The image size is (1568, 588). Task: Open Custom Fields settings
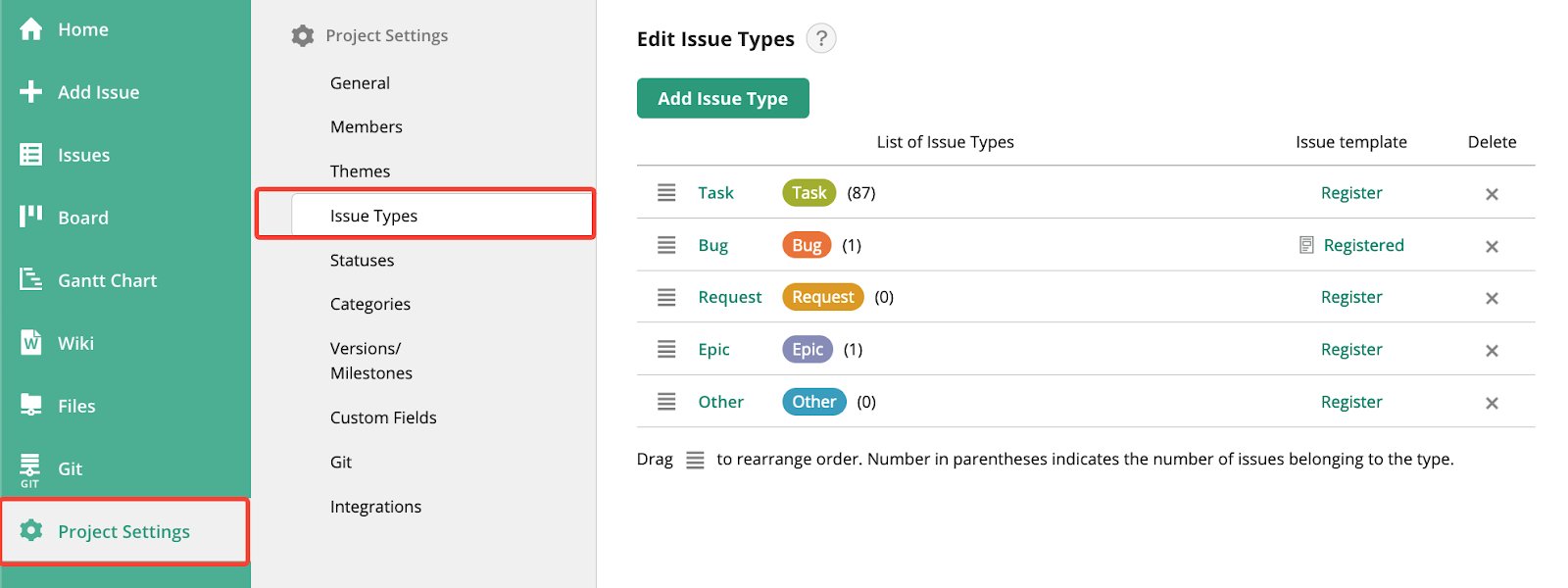click(383, 417)
